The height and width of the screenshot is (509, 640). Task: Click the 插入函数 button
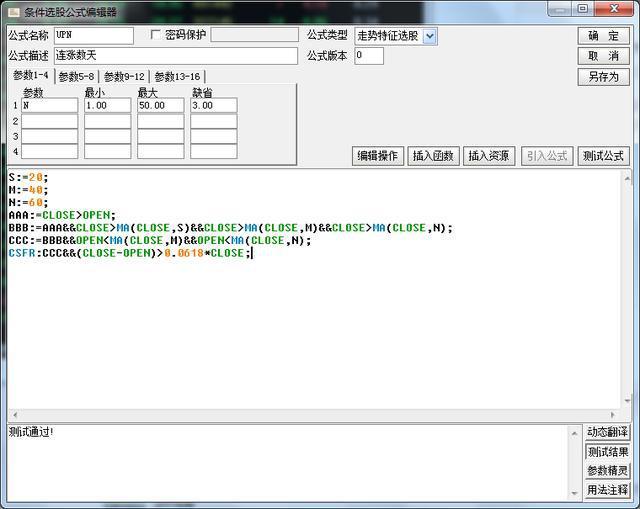(x=433, y=156)
